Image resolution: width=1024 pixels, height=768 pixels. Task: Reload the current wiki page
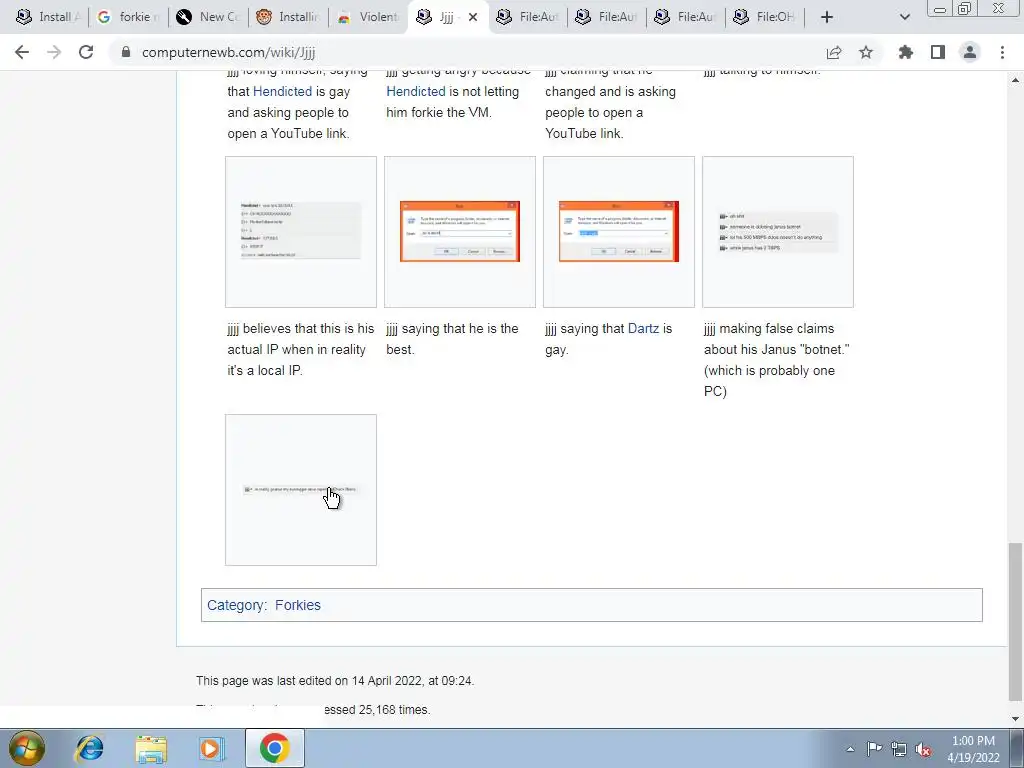86,52
